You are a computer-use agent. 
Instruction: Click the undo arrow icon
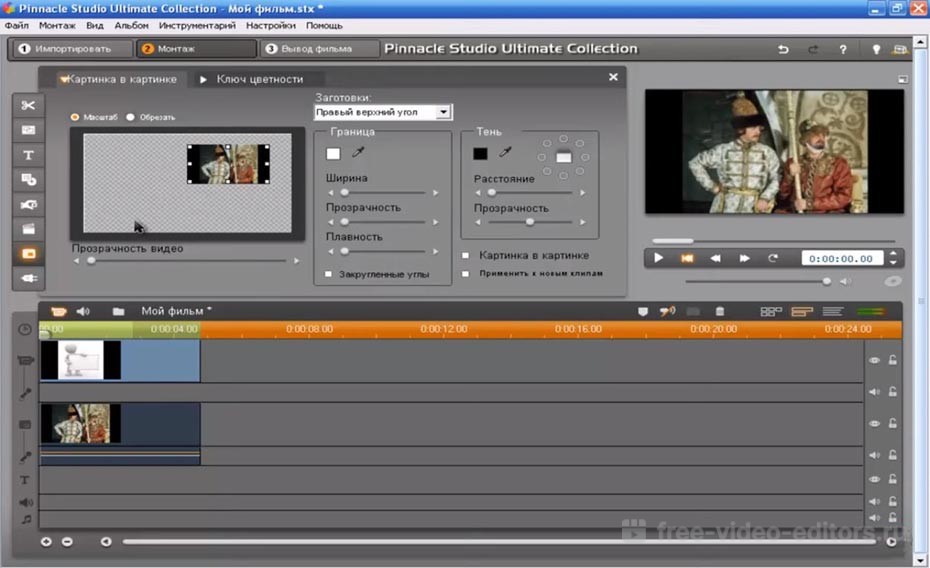click(783, 49)
